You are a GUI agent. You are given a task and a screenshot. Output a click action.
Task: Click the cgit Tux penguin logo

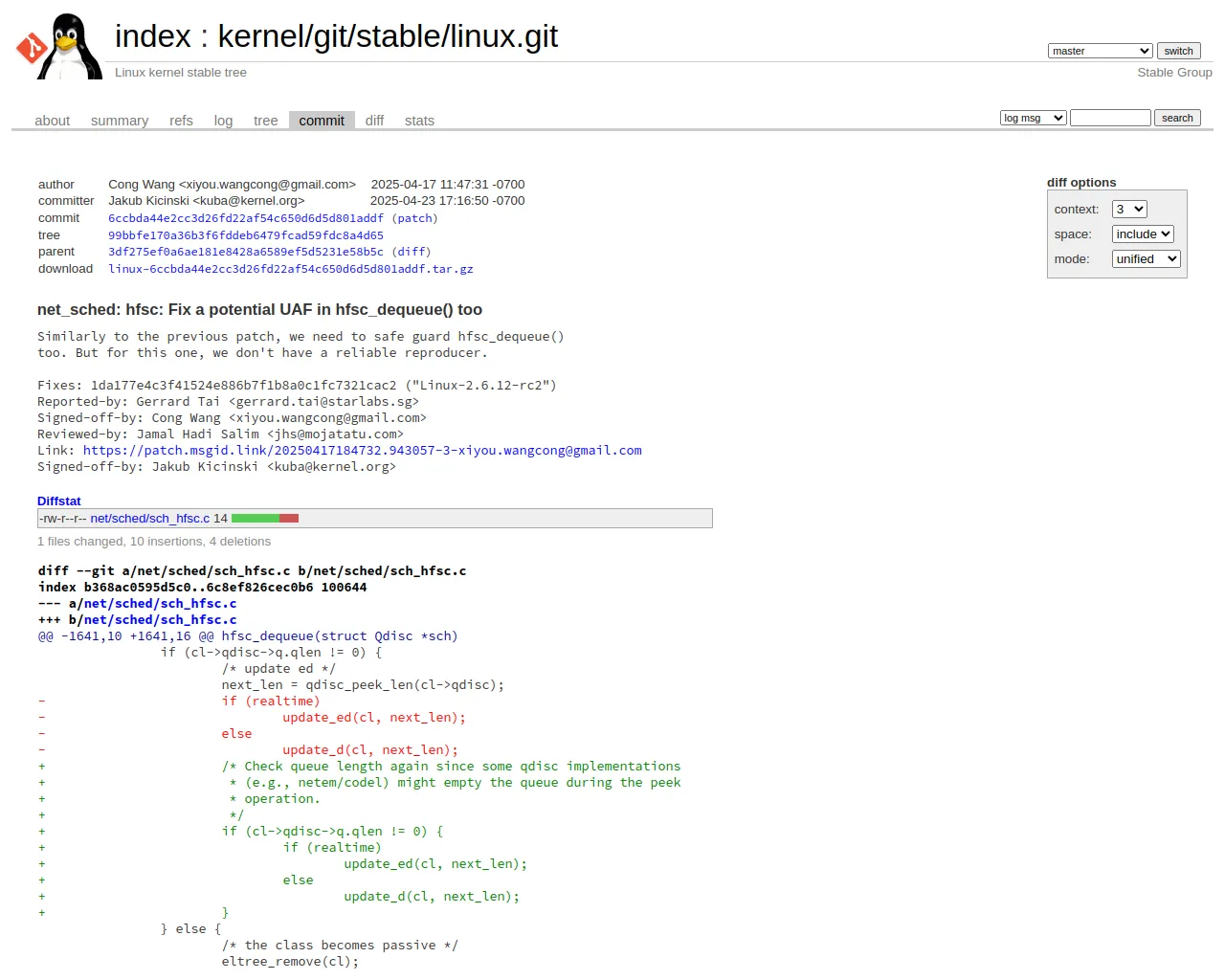[x=58, y=46]
